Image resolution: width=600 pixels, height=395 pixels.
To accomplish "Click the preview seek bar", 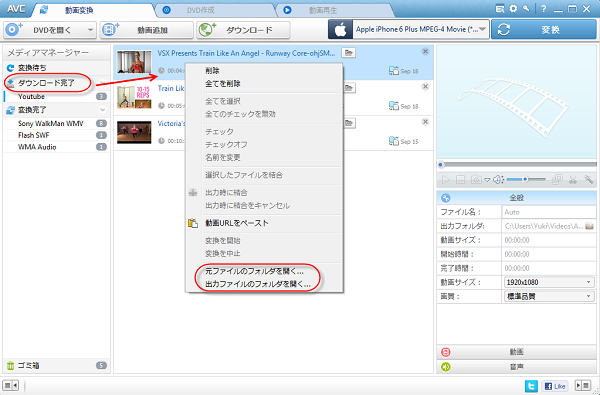I will (517, 165).
